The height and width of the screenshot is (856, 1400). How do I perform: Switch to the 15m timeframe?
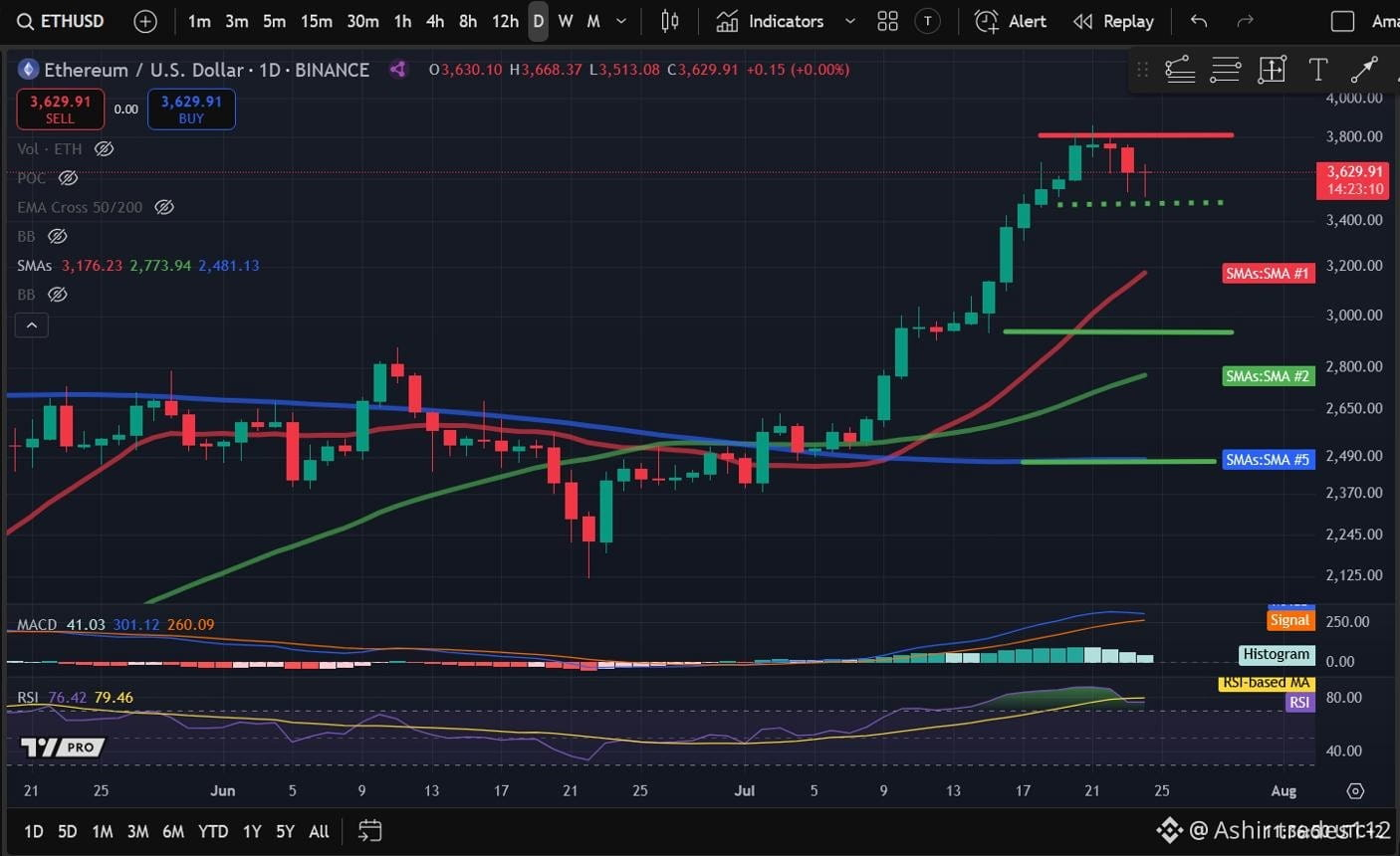(317, 21)
